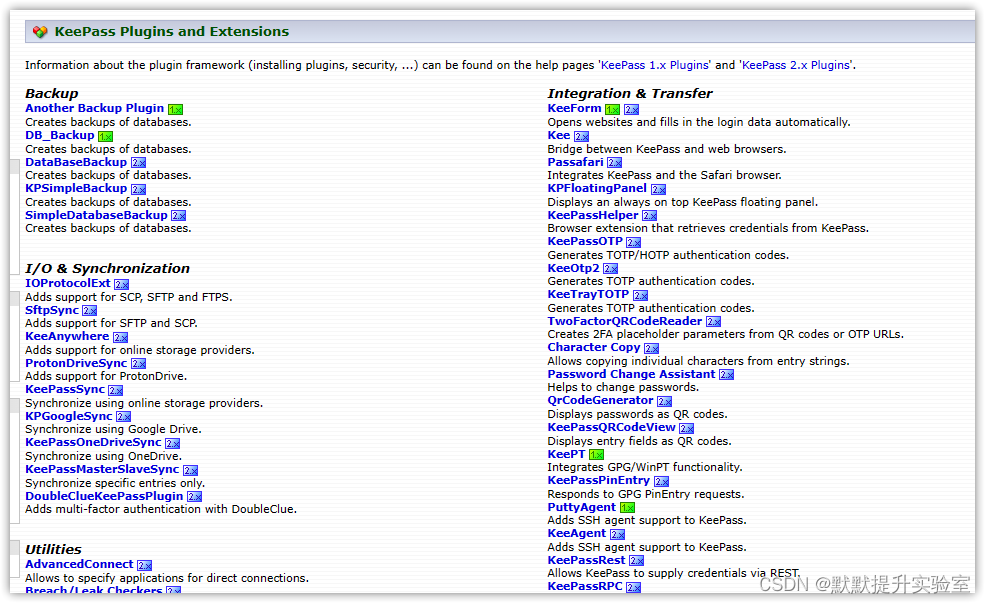The image size is (985, 603).
Task: Click the 2.x badge next to AdvancedConnect
Action: coord(144,565)
